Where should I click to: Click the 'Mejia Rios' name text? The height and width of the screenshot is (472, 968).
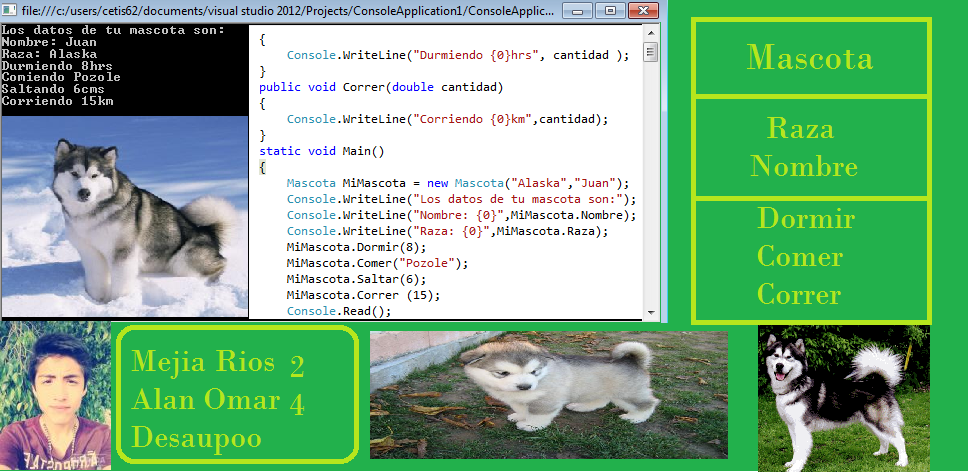(x=203, y=362)
